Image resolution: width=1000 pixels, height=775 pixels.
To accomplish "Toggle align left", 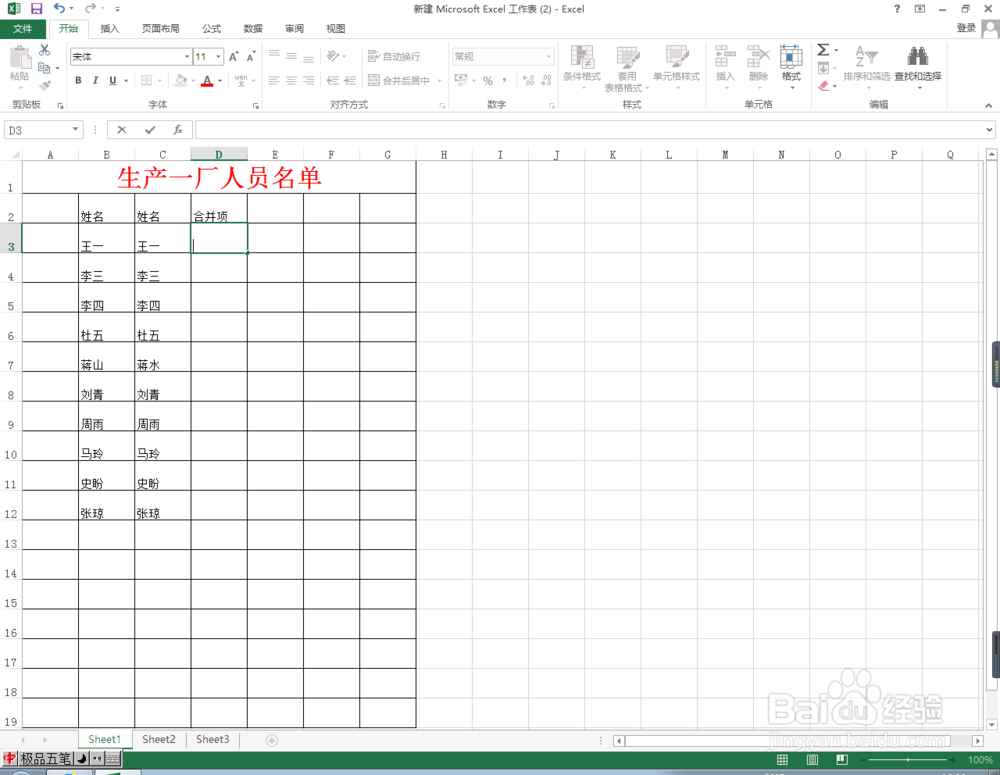I will [x=274, y=80].
